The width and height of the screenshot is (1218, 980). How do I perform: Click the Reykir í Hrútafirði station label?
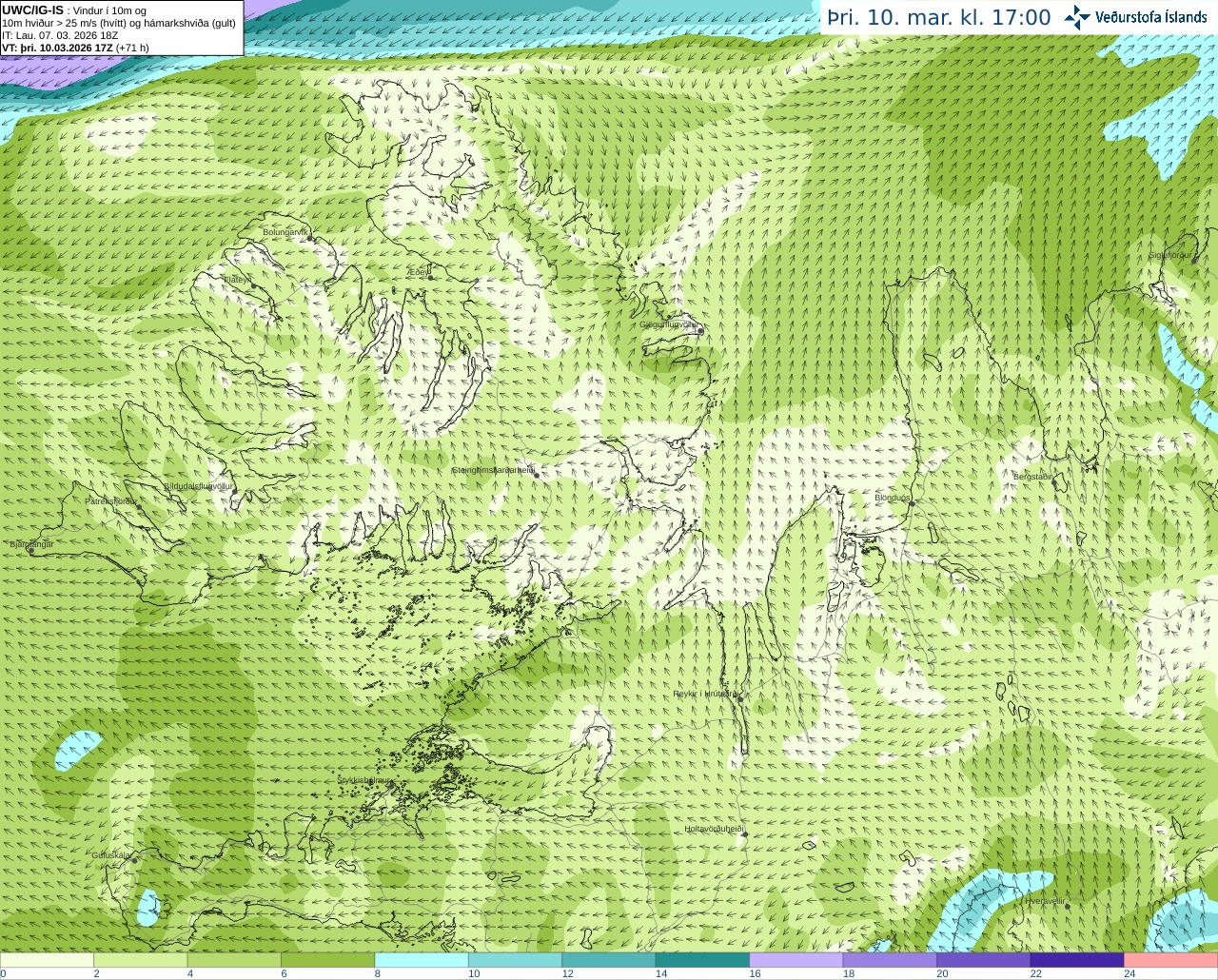click(705, 694)
